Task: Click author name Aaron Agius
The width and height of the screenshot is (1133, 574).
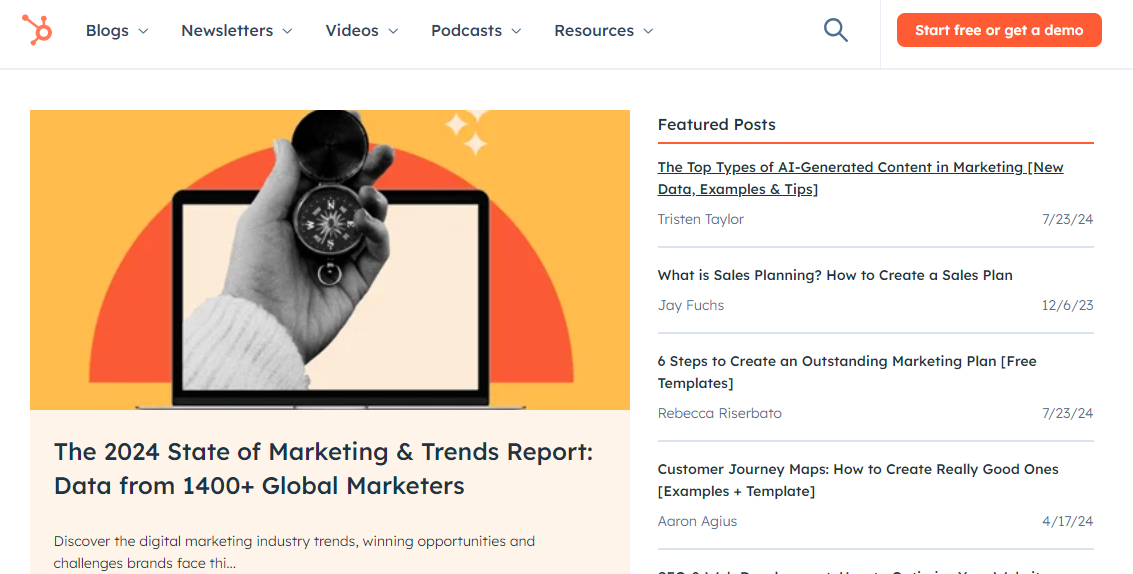Action: click(697, 521)
